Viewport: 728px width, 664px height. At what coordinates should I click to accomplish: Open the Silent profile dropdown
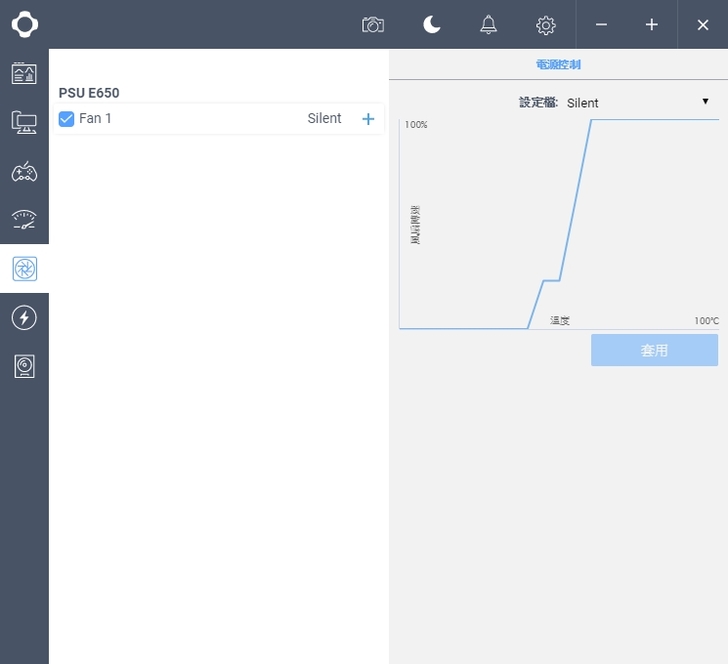[x=637, y=102]
